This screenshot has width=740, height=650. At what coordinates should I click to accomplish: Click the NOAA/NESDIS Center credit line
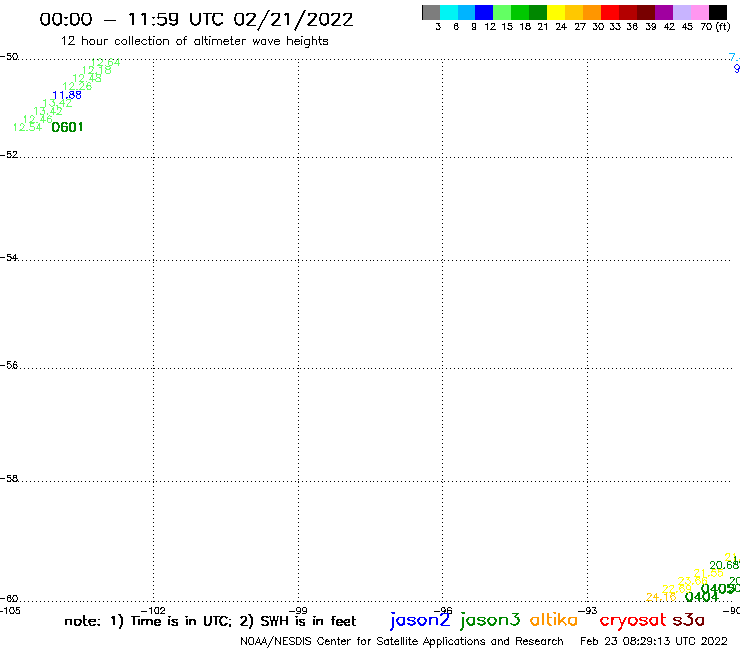pos(402,641)
